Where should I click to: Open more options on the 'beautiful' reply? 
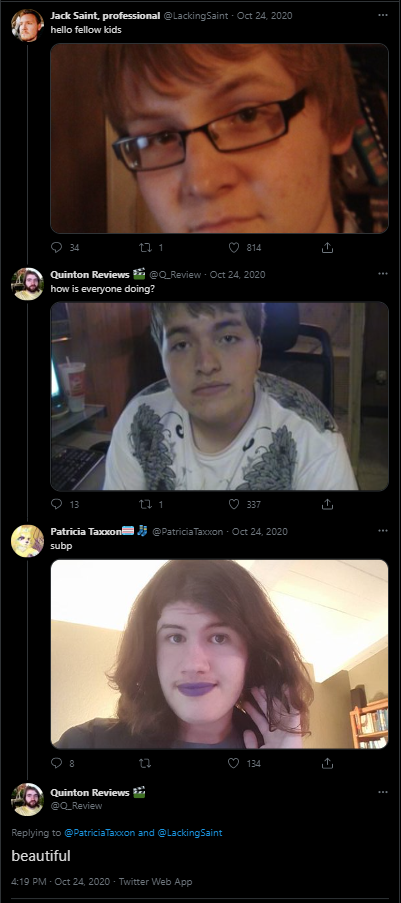click(x=383, y=792)
